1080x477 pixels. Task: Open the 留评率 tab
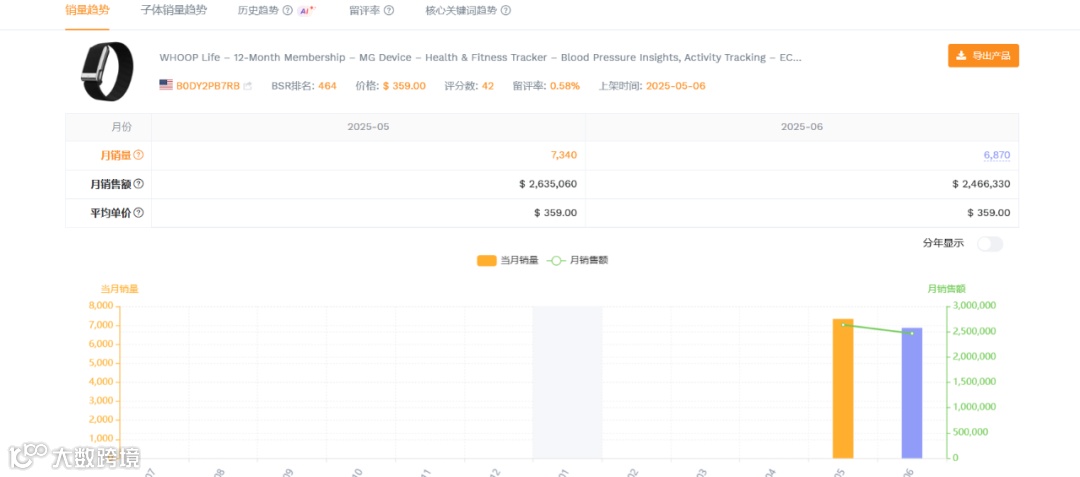point(366,10)
